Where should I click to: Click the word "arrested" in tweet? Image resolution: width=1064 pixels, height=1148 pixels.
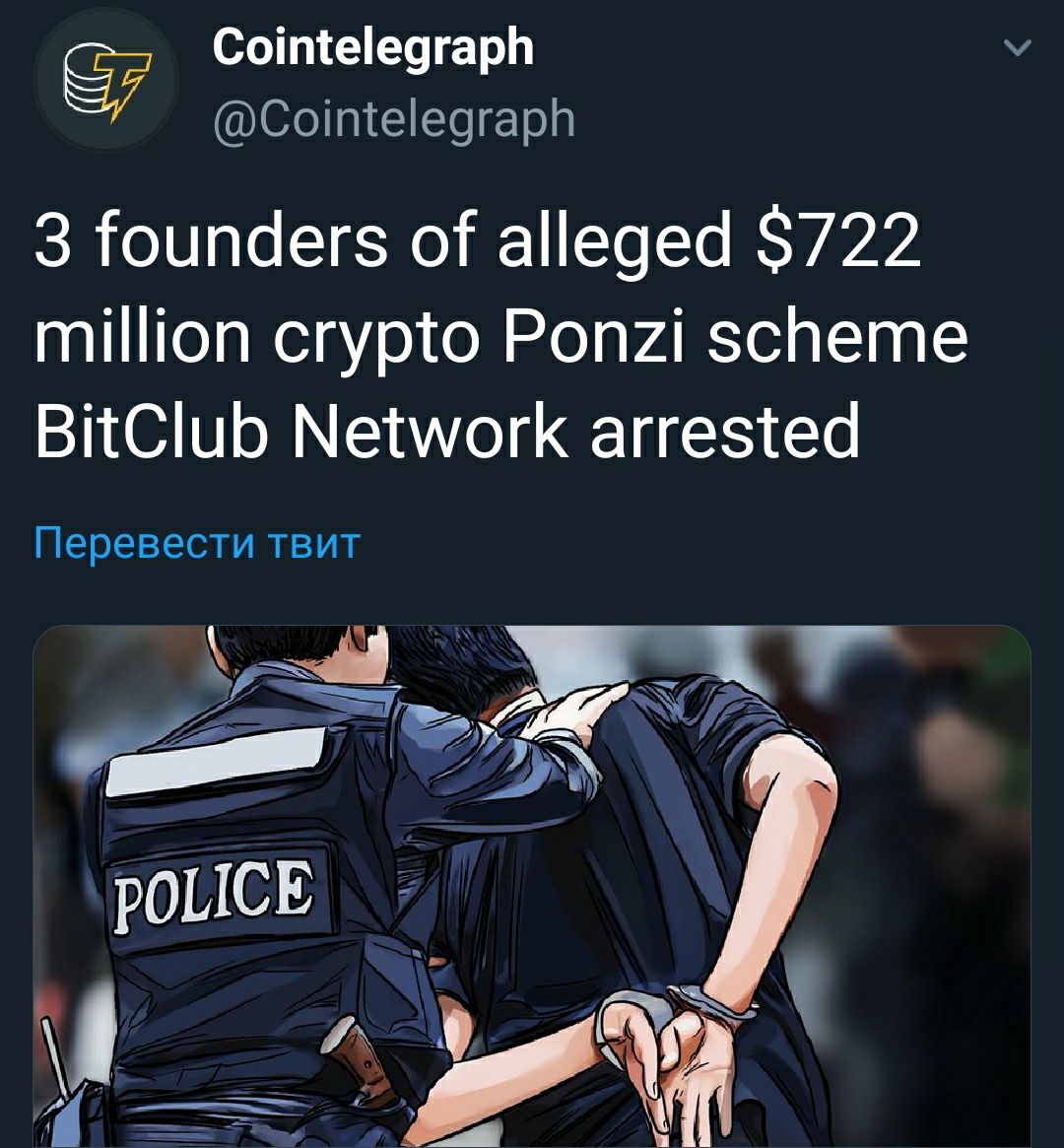click(x=725, y=431)
